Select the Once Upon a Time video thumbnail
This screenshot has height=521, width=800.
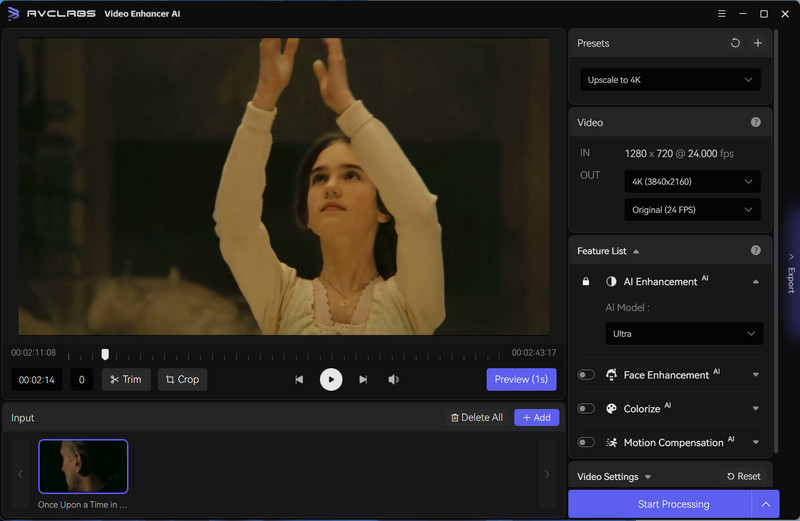coord(83,466)
